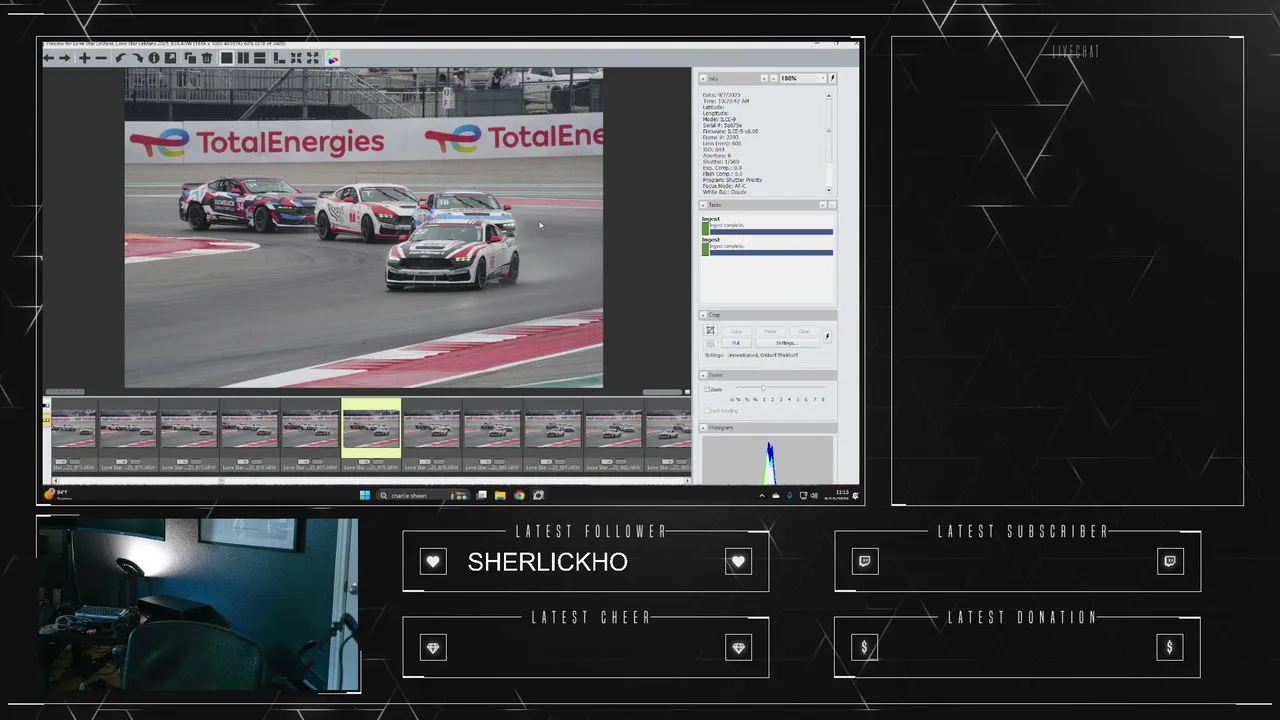Select thumbnail Lone Star 25_882.ARW
Viewport: 1280px width, 720px height.
coord(615,436)
